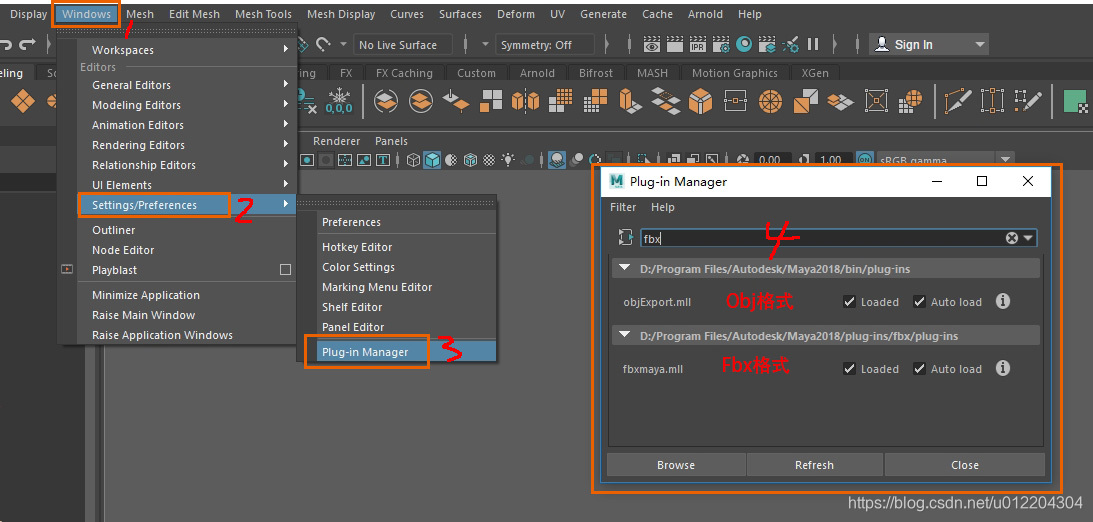This screenshot has height=522, width=1093.
Task: Click the Freeze Transformations 0,0,0 snowflake icon
Action: click(x=339, y=101)
